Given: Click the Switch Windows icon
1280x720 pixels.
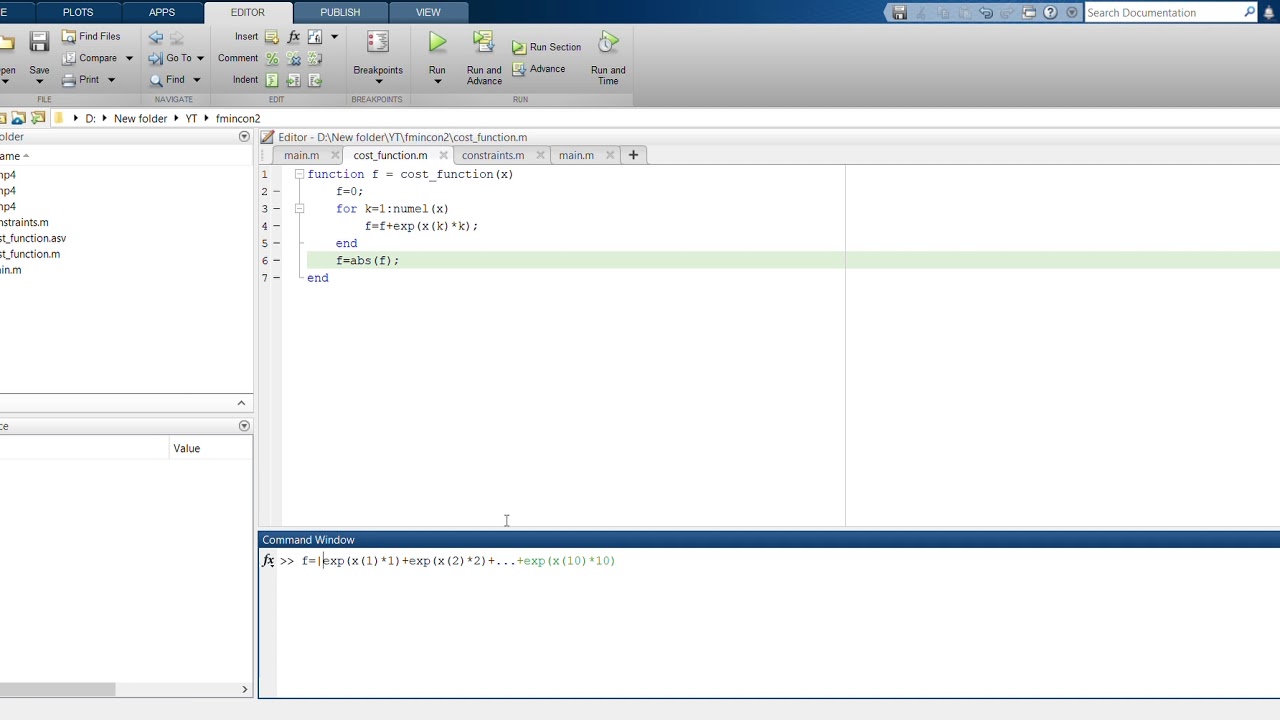Looking at the screenshot, I should pos(1029,12).
